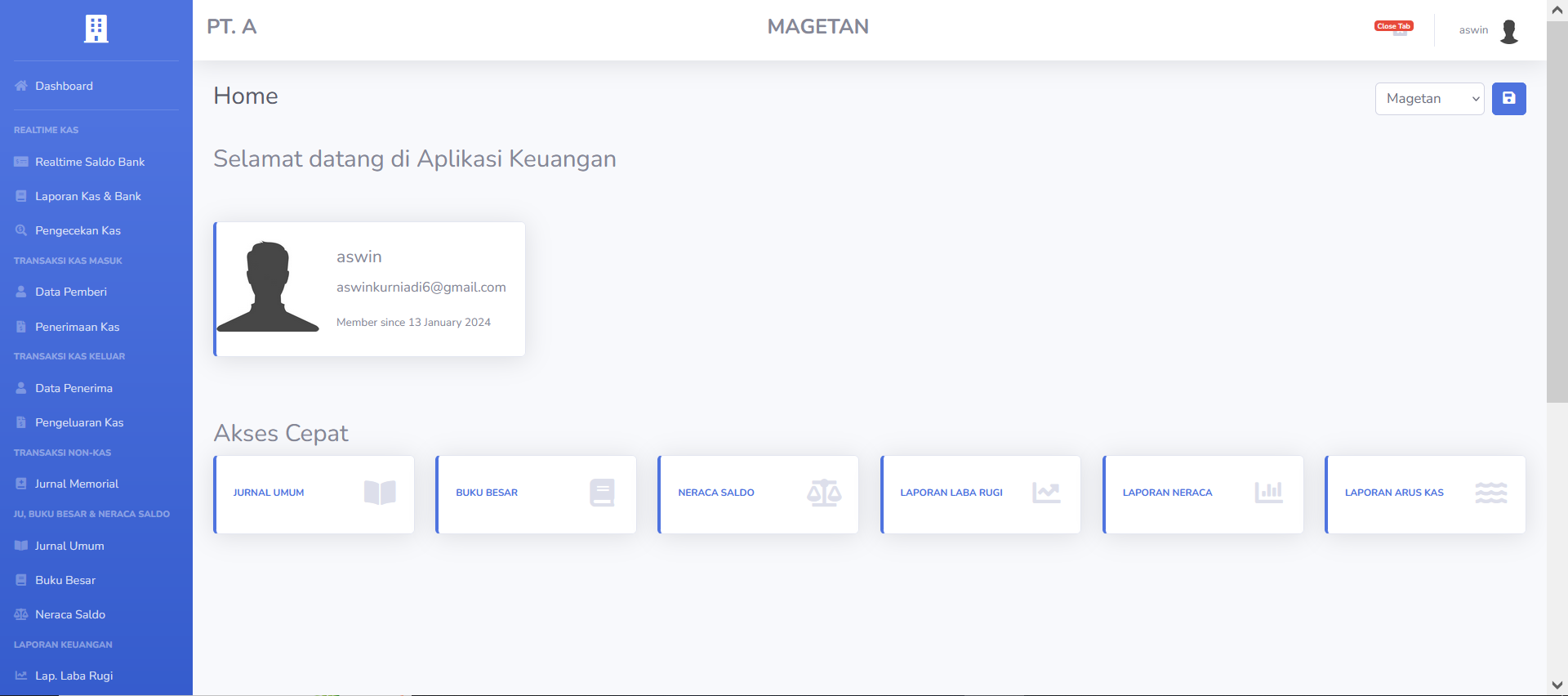1568x696 pixels.
Task: Click the Realtime Saldo Bank card icon
Action: [x=21, y=162]
